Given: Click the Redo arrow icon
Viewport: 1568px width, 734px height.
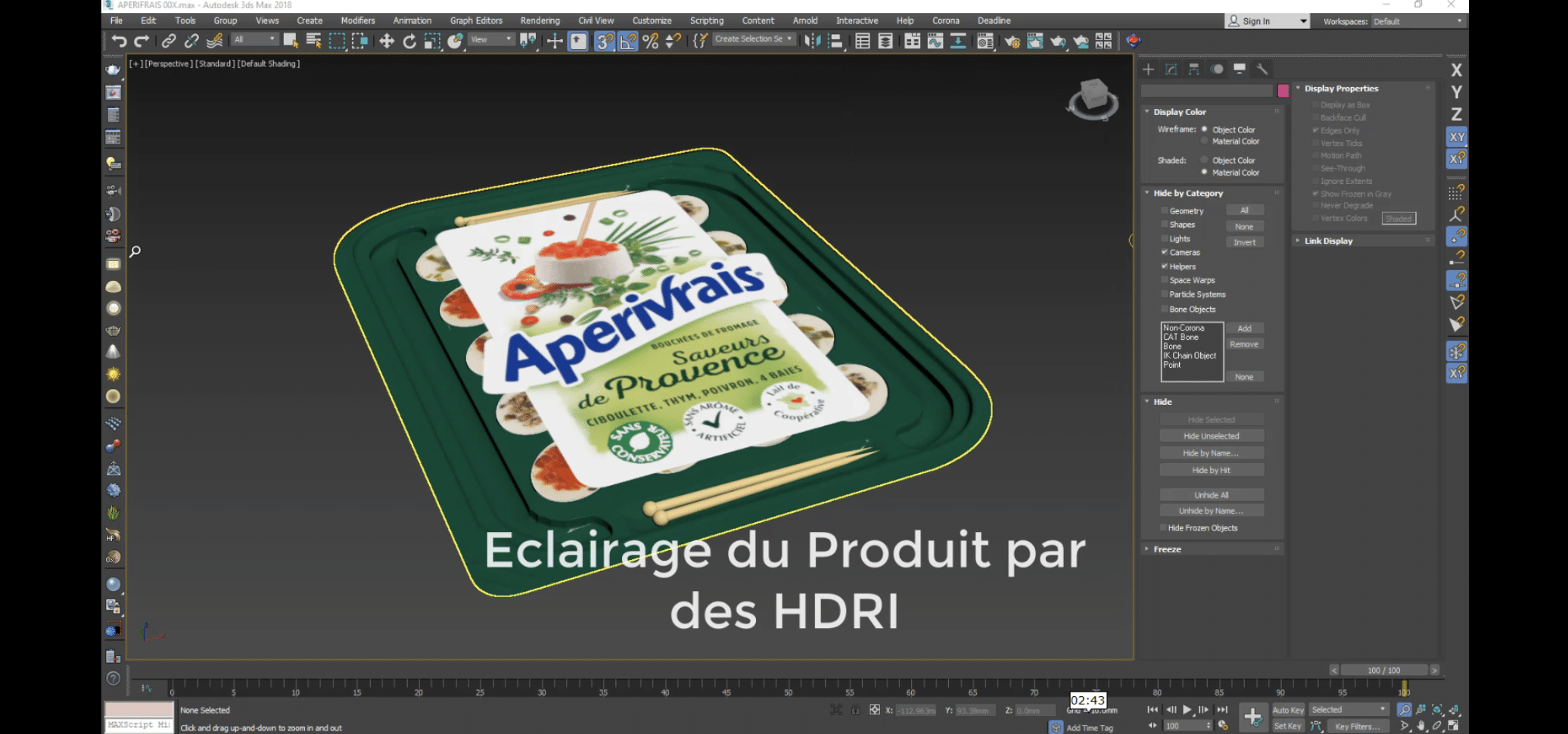Looking at the screenshot, I should pos(142,41).
